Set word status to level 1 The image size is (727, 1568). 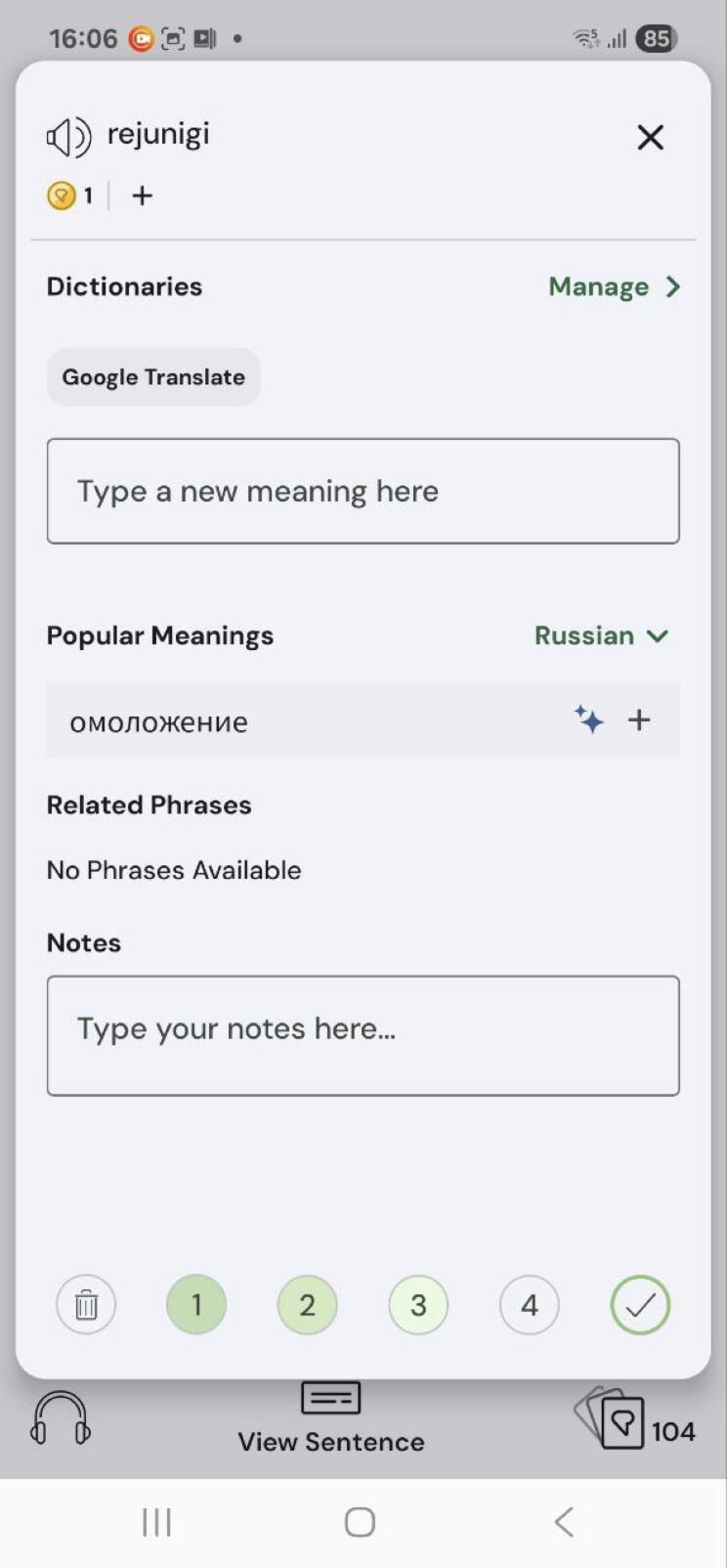196,1304
